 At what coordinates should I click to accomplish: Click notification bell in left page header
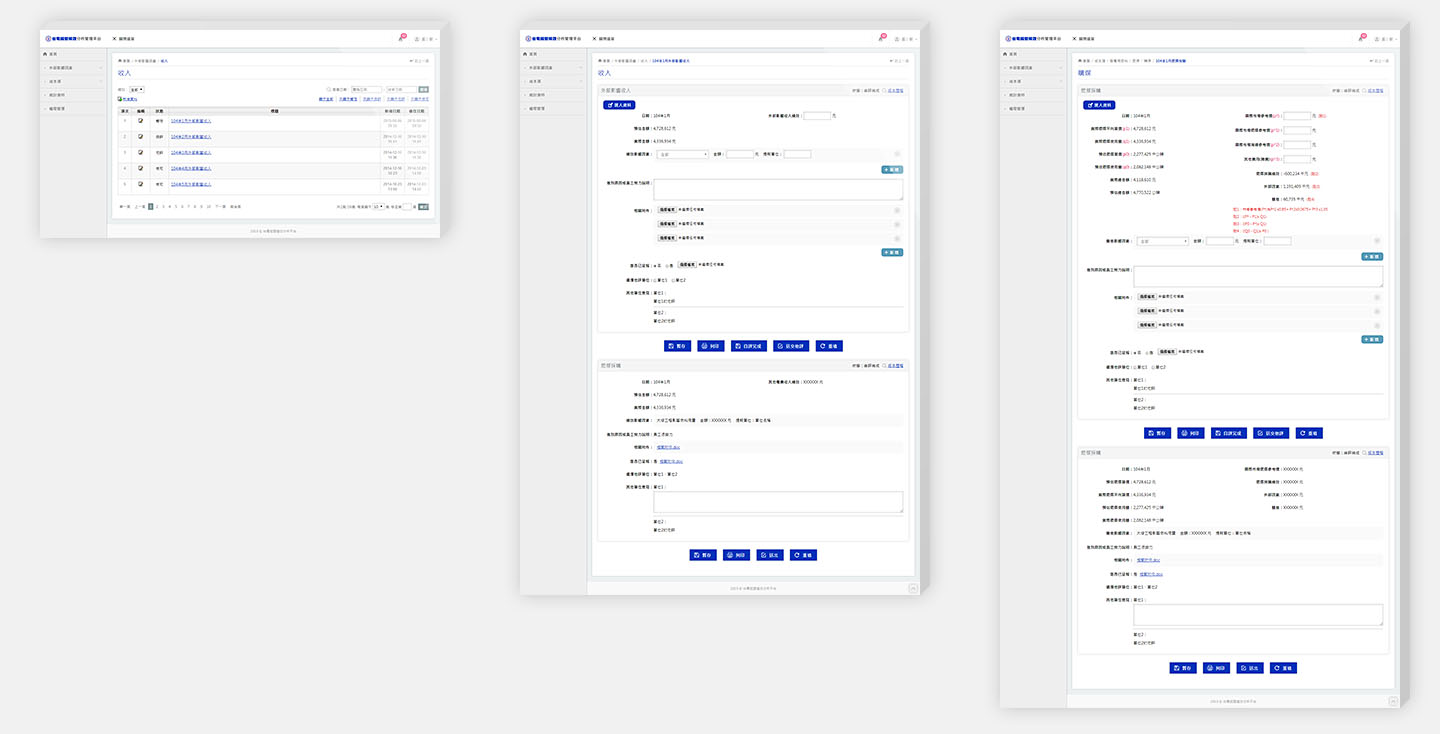point(401,38)
